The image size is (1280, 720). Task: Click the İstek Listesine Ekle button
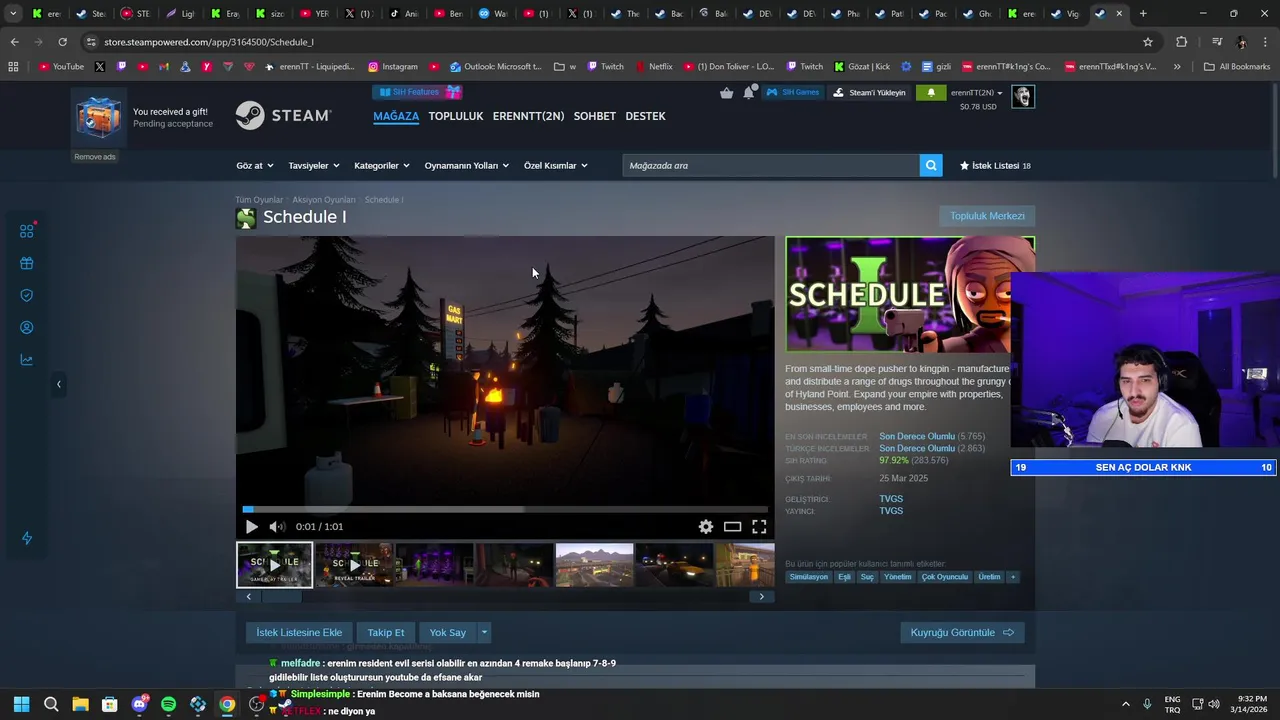299,632
